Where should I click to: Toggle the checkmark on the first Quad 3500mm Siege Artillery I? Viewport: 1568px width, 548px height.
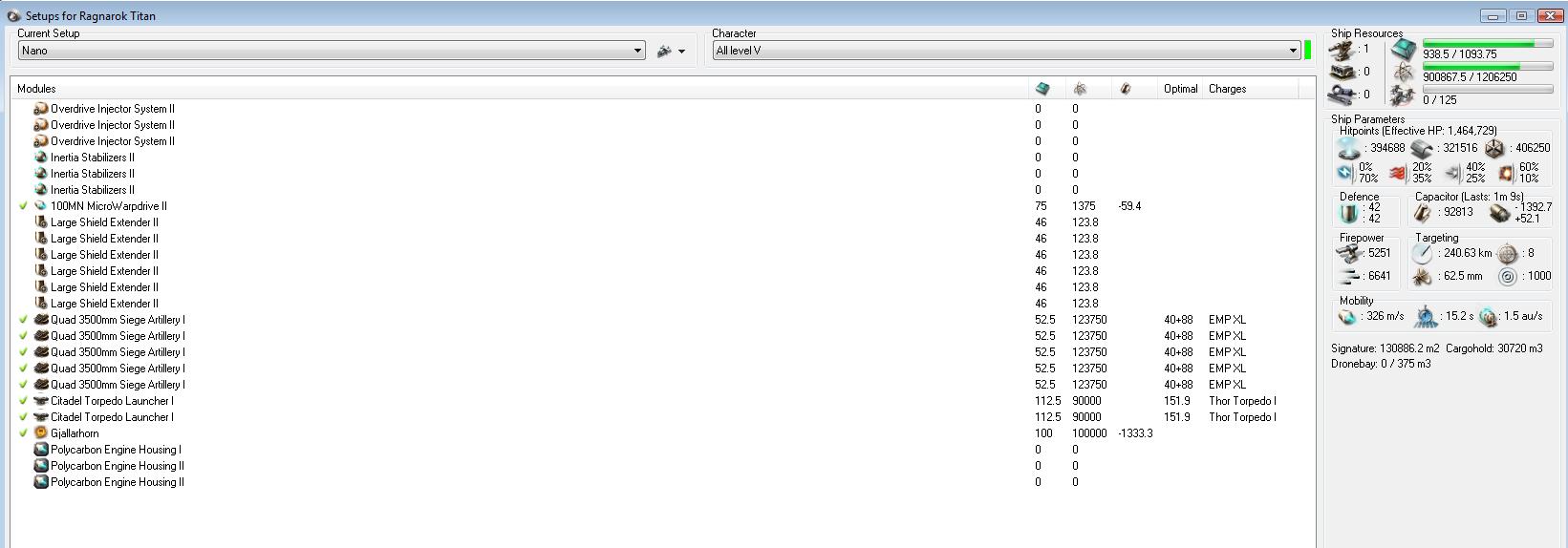pos(24,320)
